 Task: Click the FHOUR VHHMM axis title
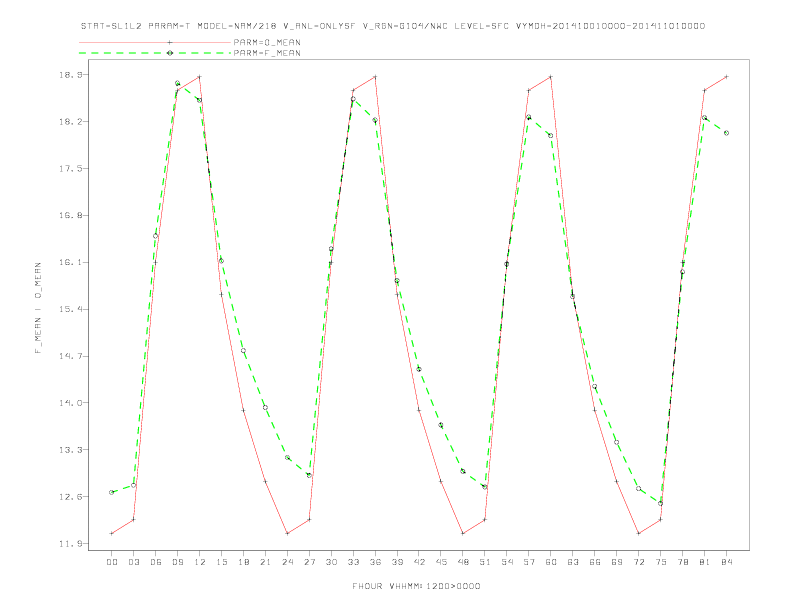(416, 586)
